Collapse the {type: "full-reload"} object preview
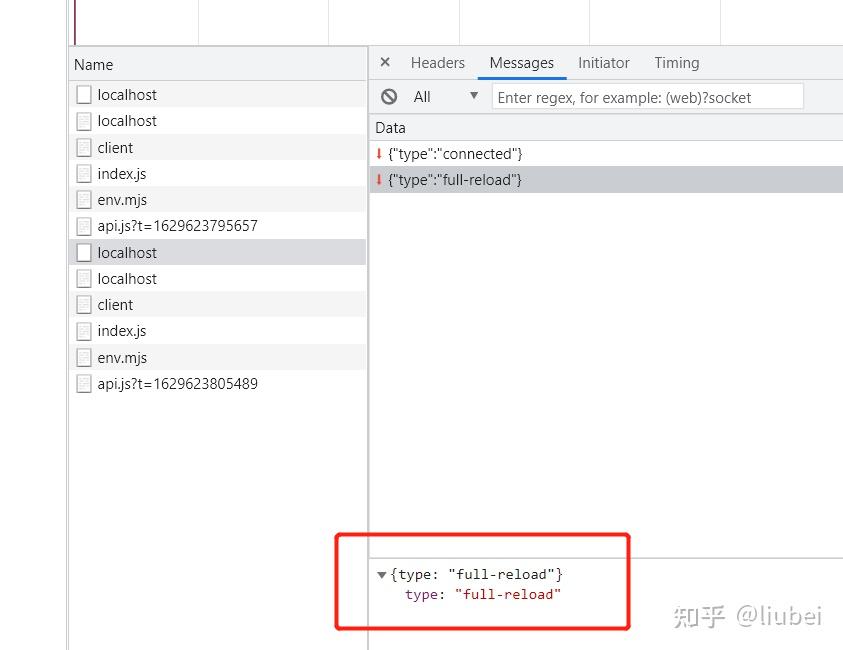The image size is (843, 650). coord(382,575)
